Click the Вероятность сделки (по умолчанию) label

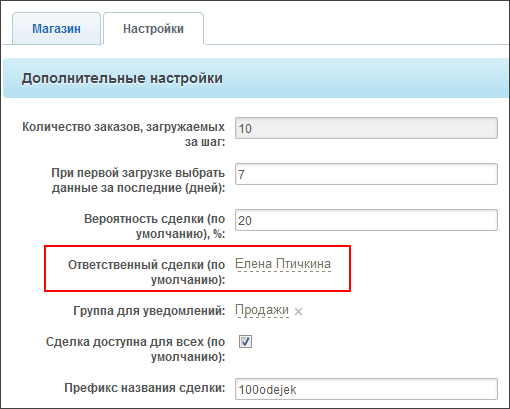click(154, 226)
